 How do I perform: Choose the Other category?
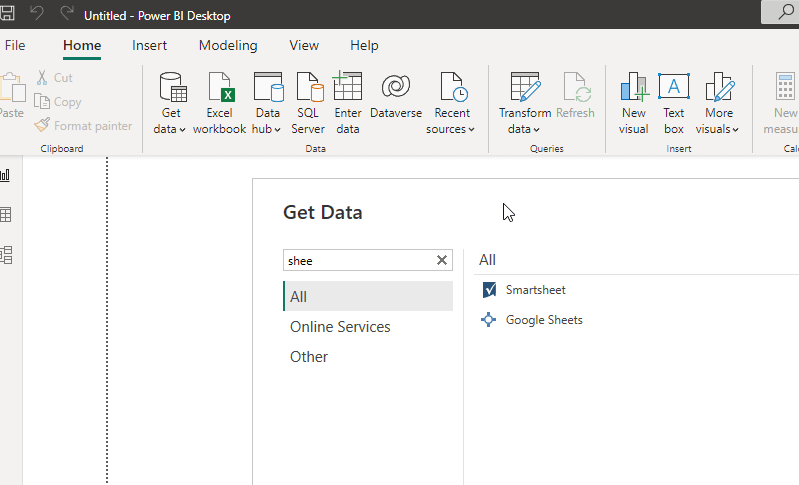[x=309, y=357]
